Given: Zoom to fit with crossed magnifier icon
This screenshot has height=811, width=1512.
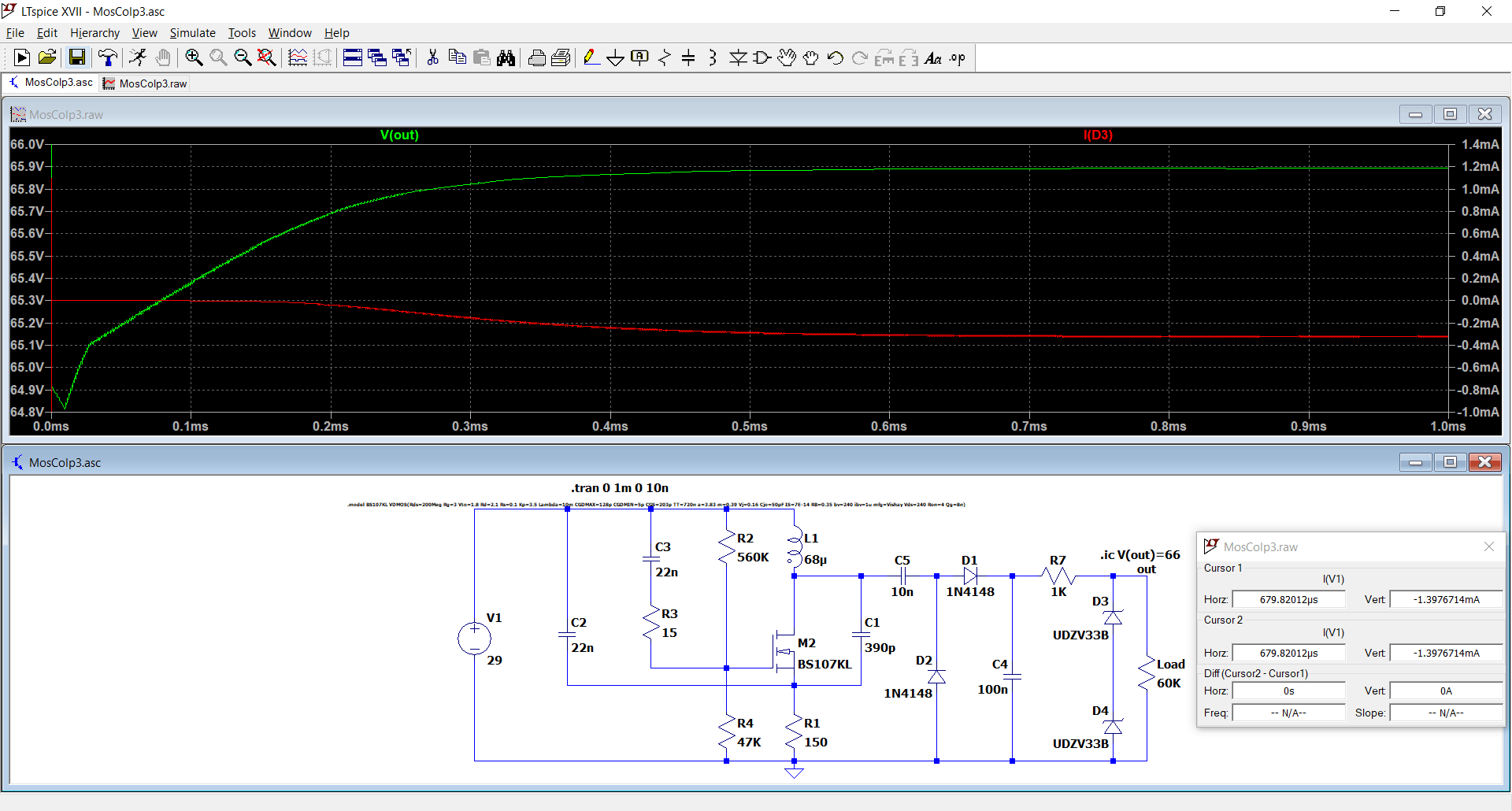Looking at the screenshot, I should coord(267,57).
